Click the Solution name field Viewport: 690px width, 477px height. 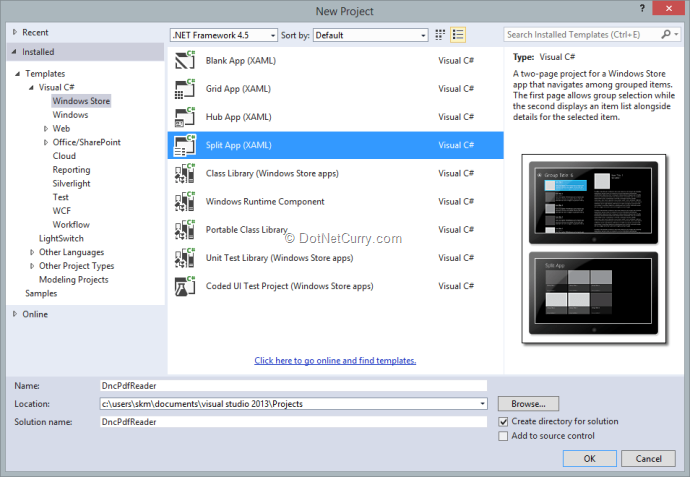tap(294, 422)
